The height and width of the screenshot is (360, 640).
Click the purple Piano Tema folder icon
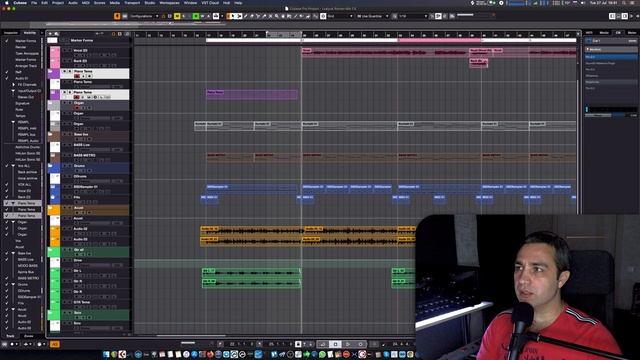click(x=51, y=72)
